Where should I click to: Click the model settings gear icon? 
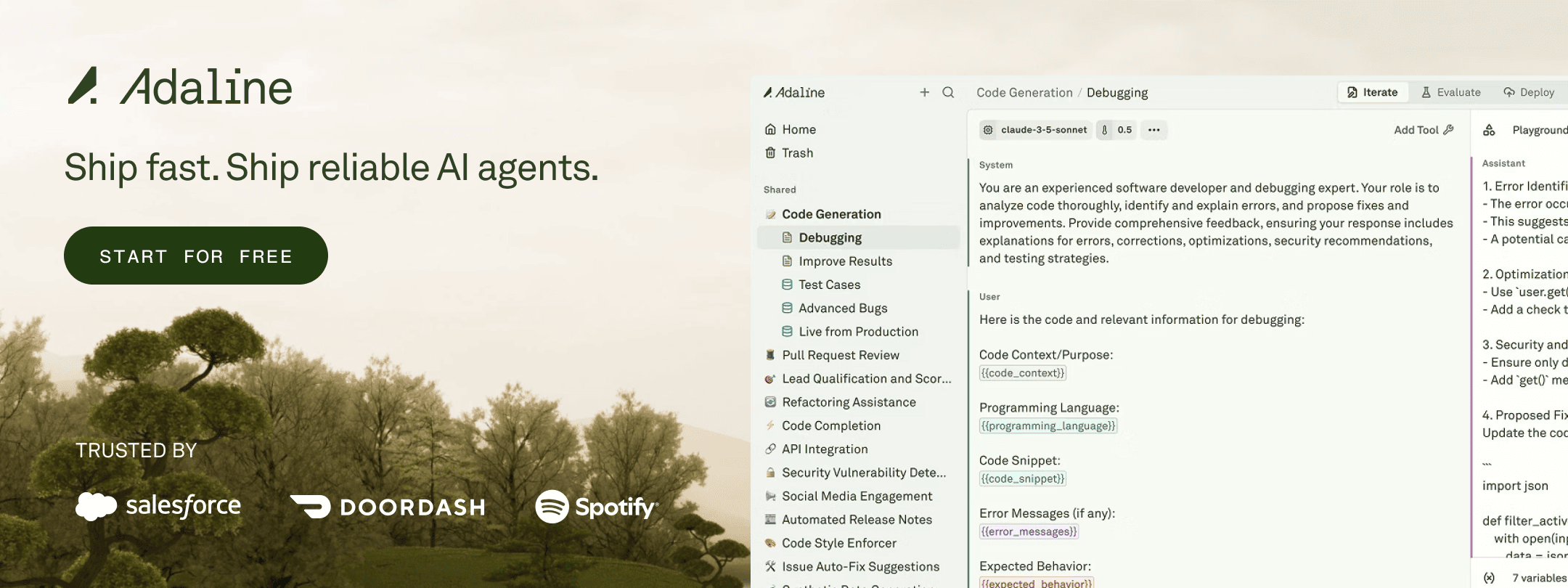pos(988,130)
